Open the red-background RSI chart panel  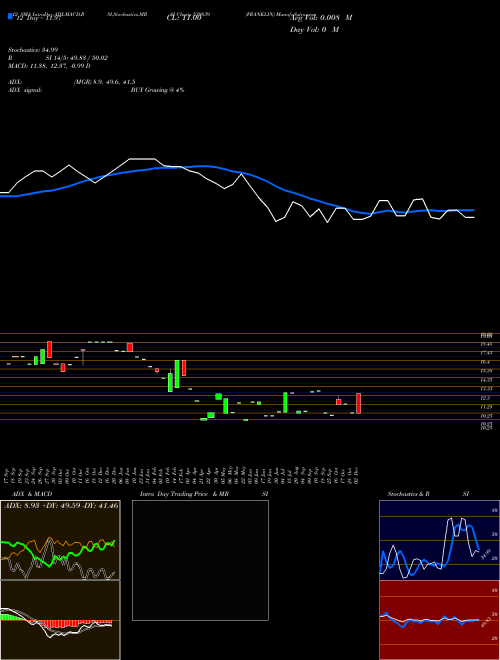point(439,620)
